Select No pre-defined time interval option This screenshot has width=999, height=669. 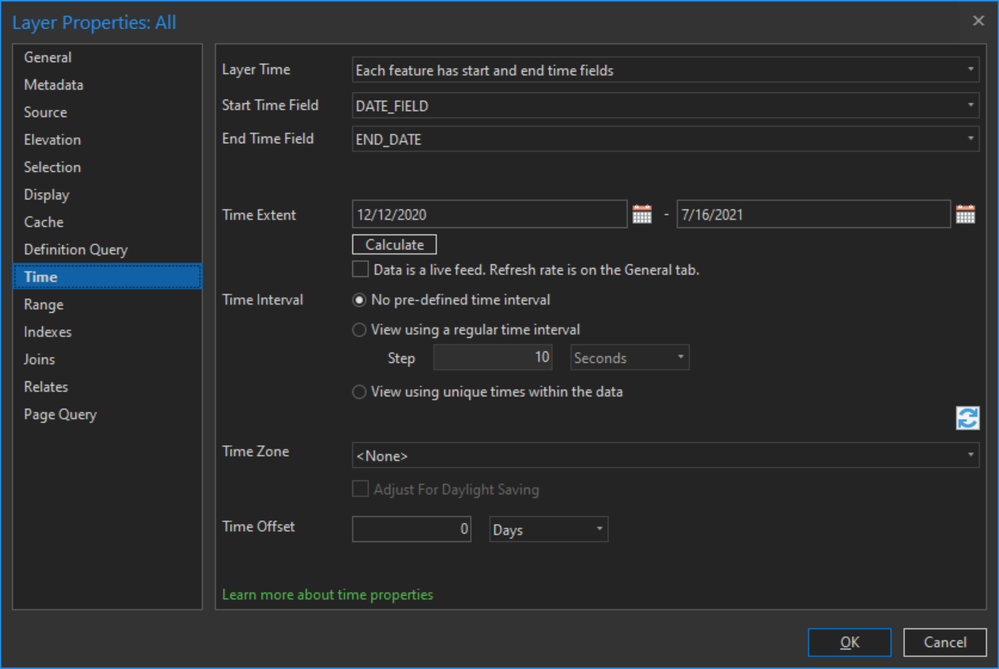coord(360,300)
